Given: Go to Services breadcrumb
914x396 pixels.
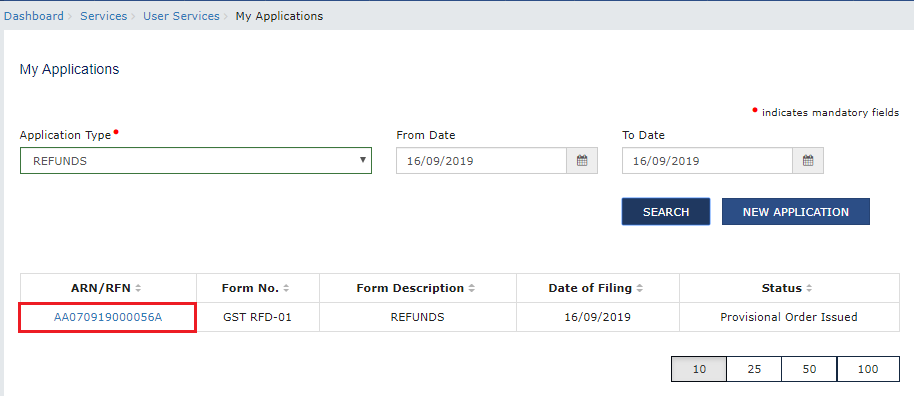Looking at the screenshot, I should (104, 16).
